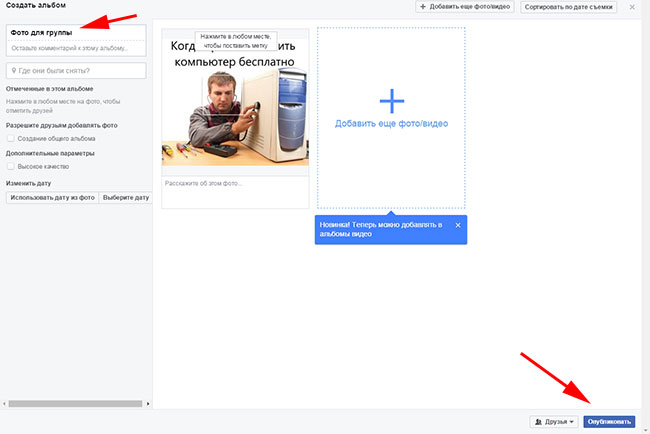Image resolution: width=650 pixels, height=434 pixels.
Task: Select Использовать дату из фото
Action: tap(53, 198)
